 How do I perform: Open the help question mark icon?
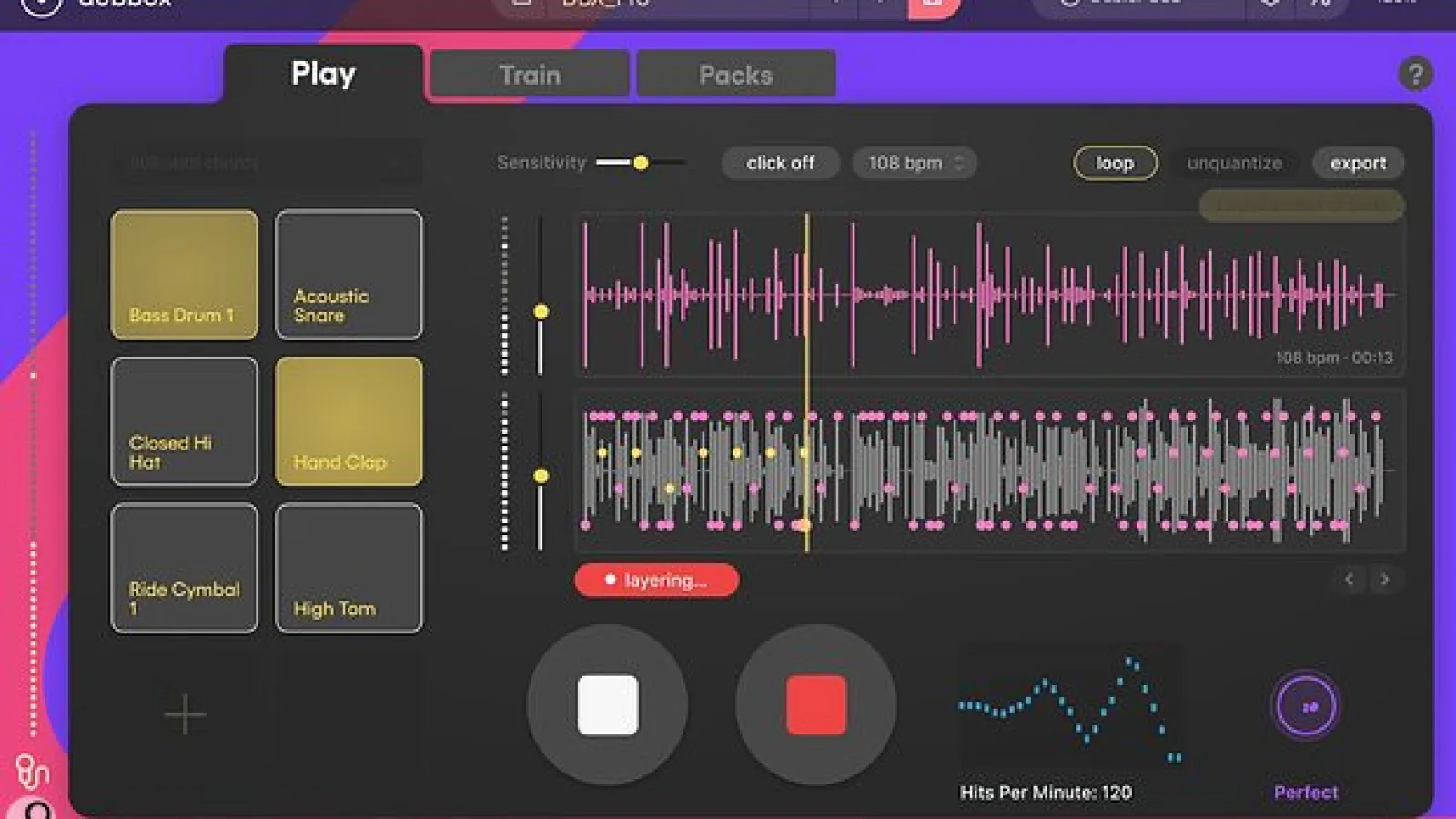(x=1415, y=74)
